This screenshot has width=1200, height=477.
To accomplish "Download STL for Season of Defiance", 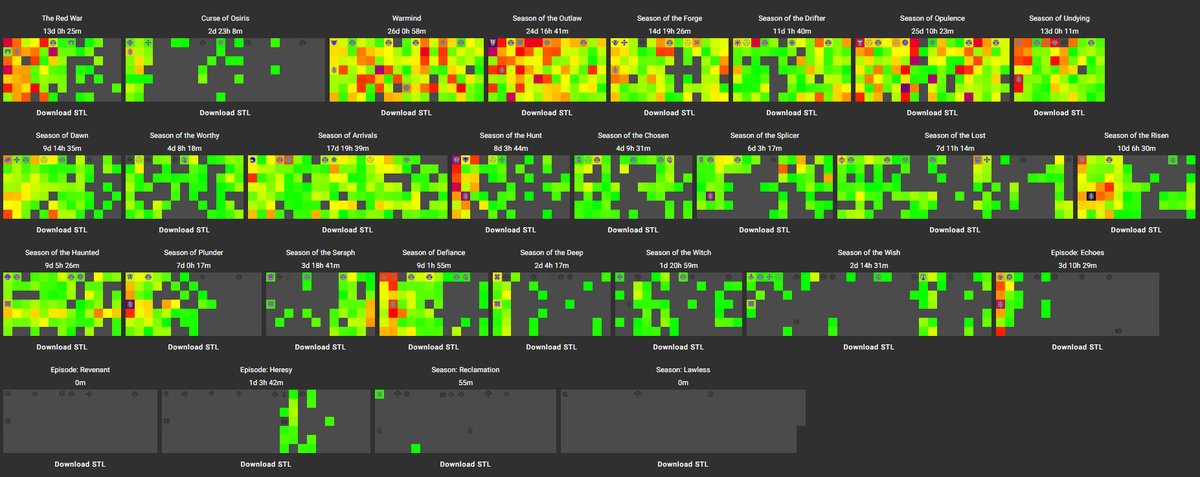I will [433, 347].
